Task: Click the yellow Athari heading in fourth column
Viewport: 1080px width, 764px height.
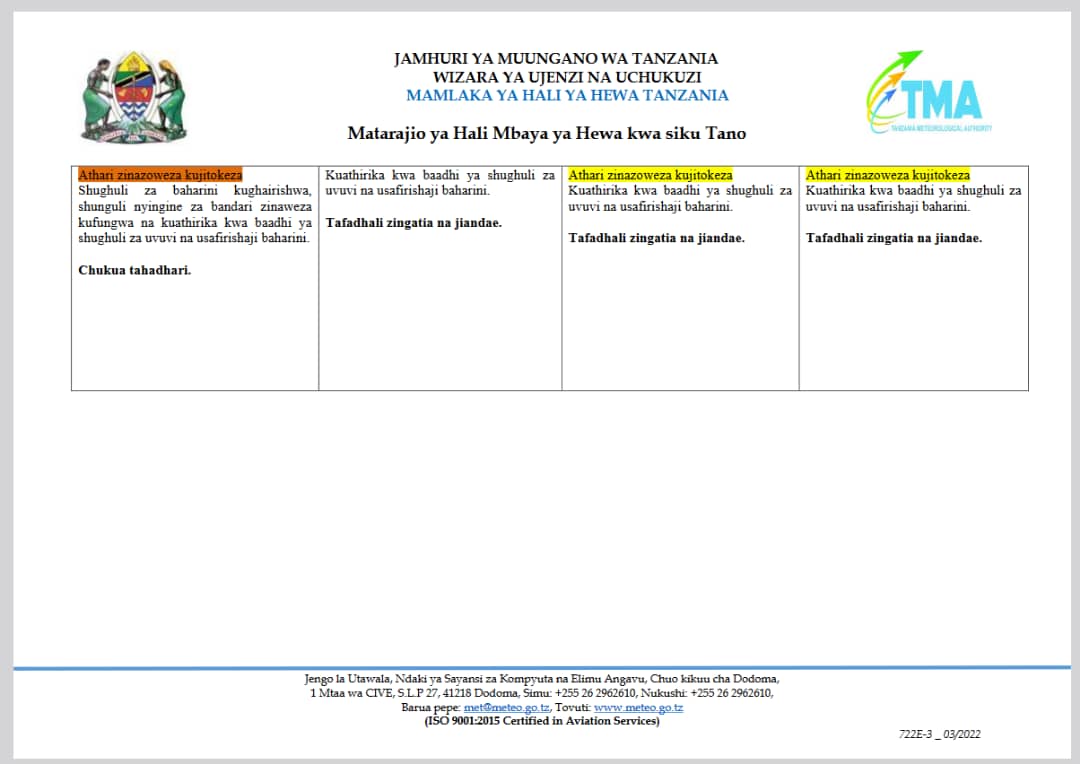Action: pos(888,175)
